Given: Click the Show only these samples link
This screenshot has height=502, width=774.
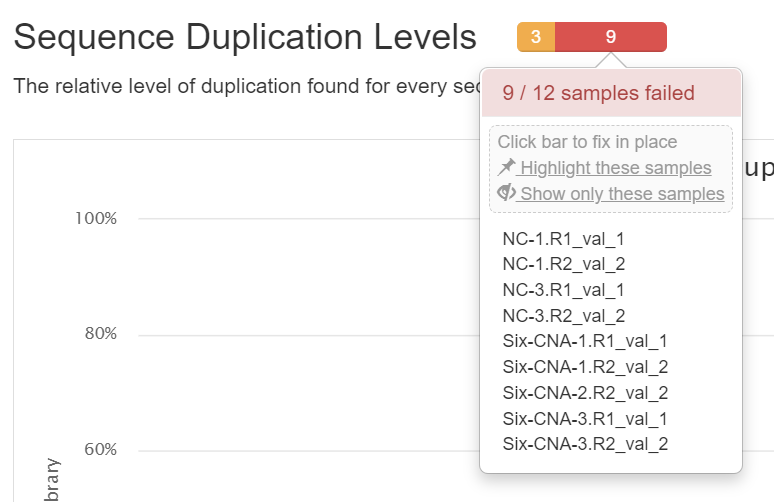Looking at the screenshot, I should point(622,194).
